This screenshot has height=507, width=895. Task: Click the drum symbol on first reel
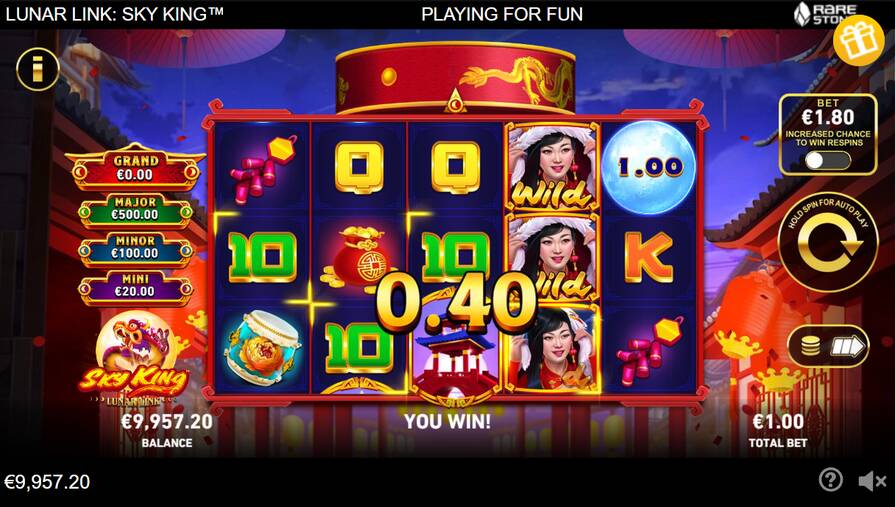pyautogui.click(x=261, y=348)
